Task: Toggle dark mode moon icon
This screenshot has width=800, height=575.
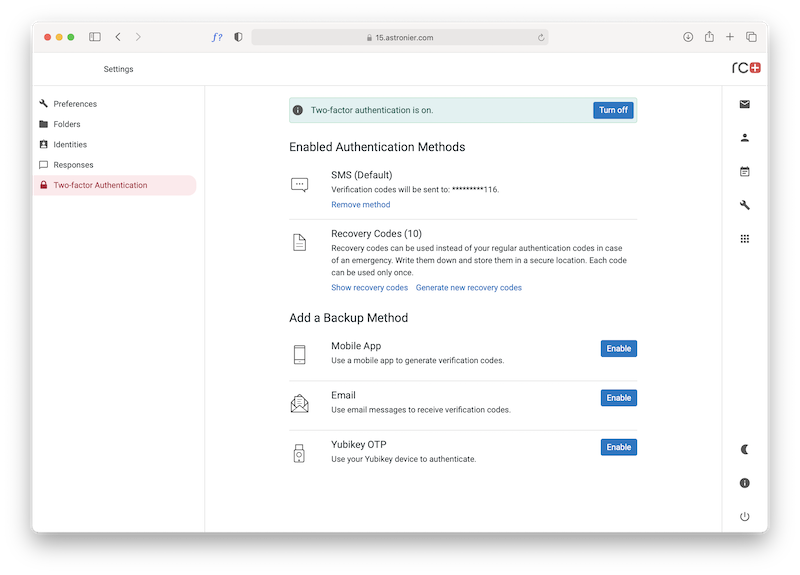Action: (x=744, y=449)
